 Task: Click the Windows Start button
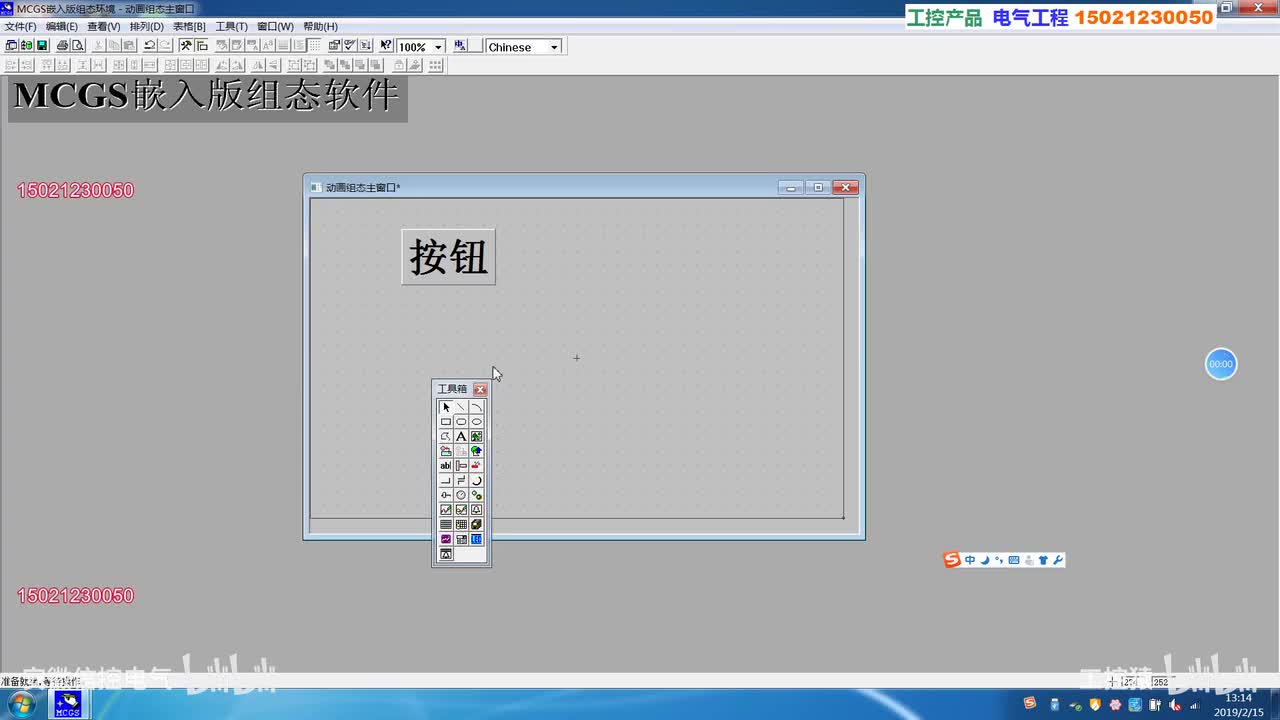[20, 704]
